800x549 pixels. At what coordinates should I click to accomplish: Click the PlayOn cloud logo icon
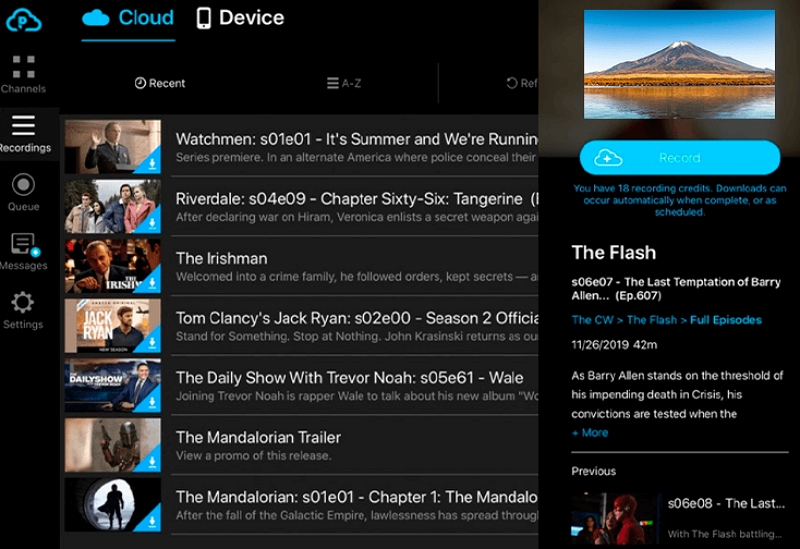23,20
